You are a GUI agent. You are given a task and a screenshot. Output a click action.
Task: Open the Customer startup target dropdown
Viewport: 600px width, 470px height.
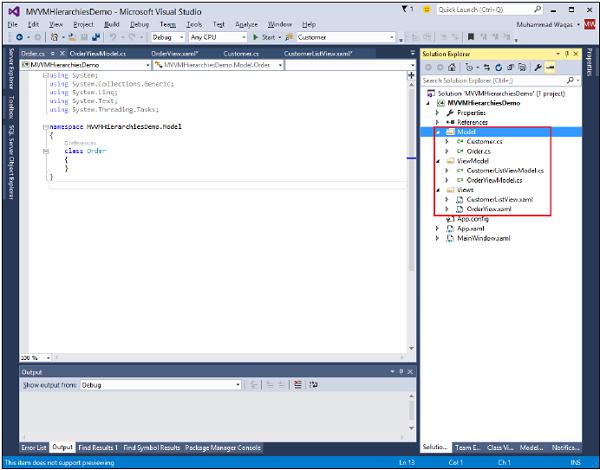point(346,37)
